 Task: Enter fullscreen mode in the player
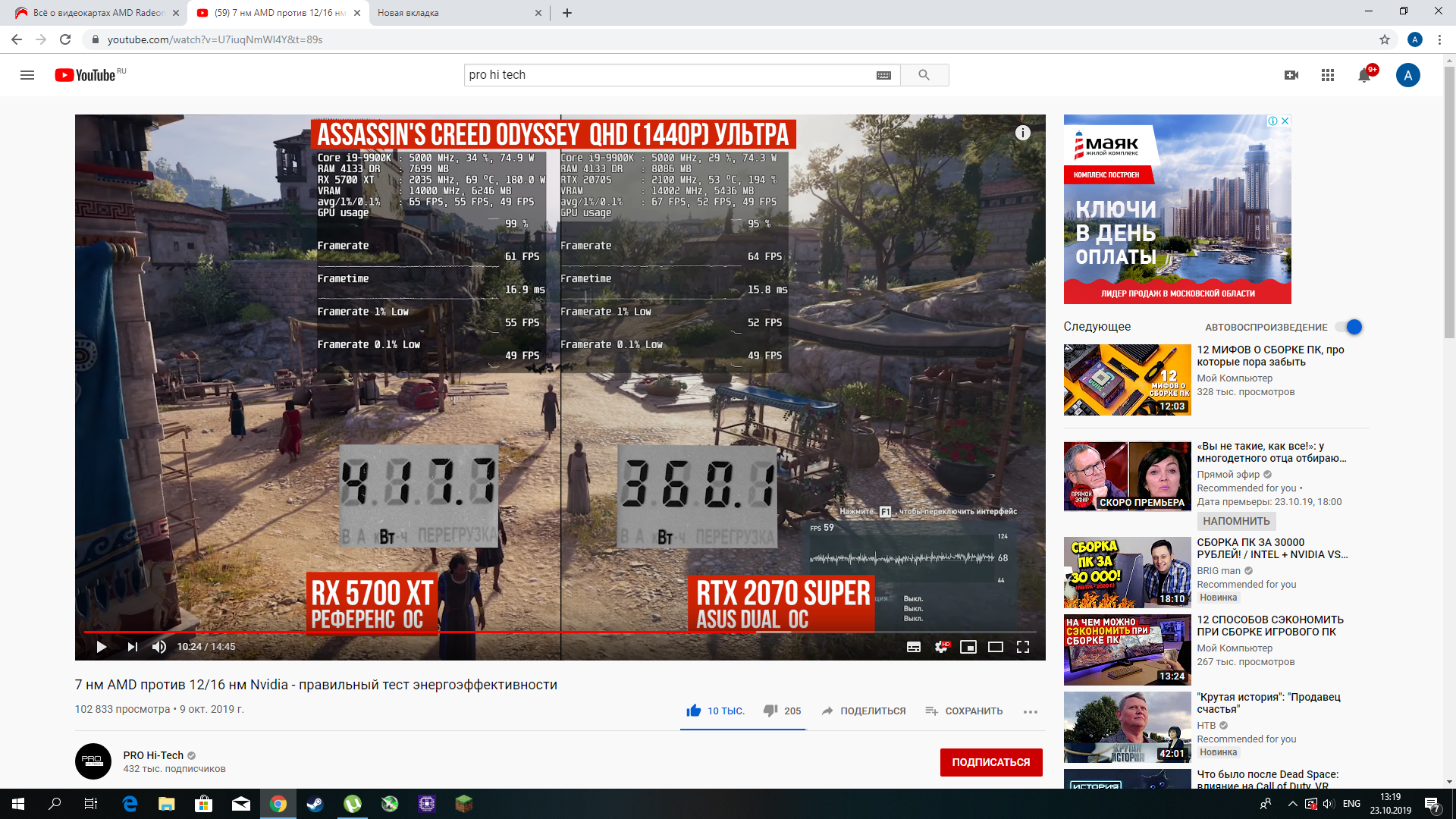coord(1023,647)
